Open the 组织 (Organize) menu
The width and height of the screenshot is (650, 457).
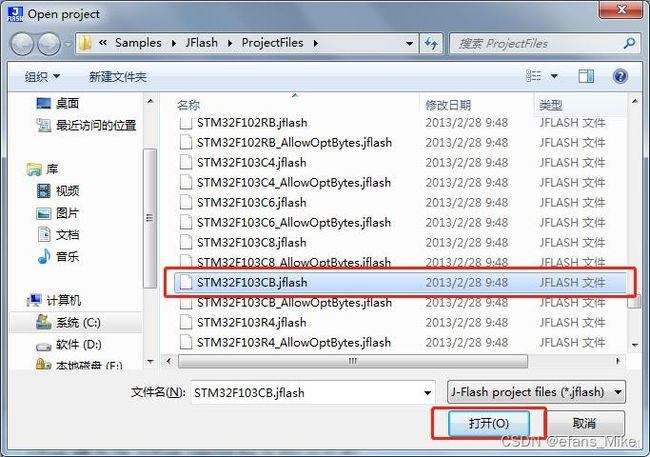[x=42, y=77]
